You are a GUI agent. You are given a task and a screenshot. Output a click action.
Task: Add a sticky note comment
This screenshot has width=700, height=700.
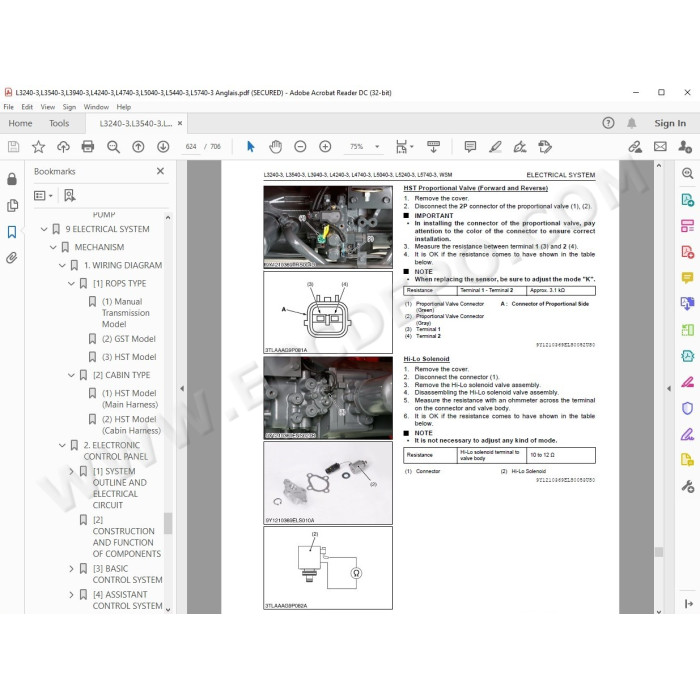470,146
